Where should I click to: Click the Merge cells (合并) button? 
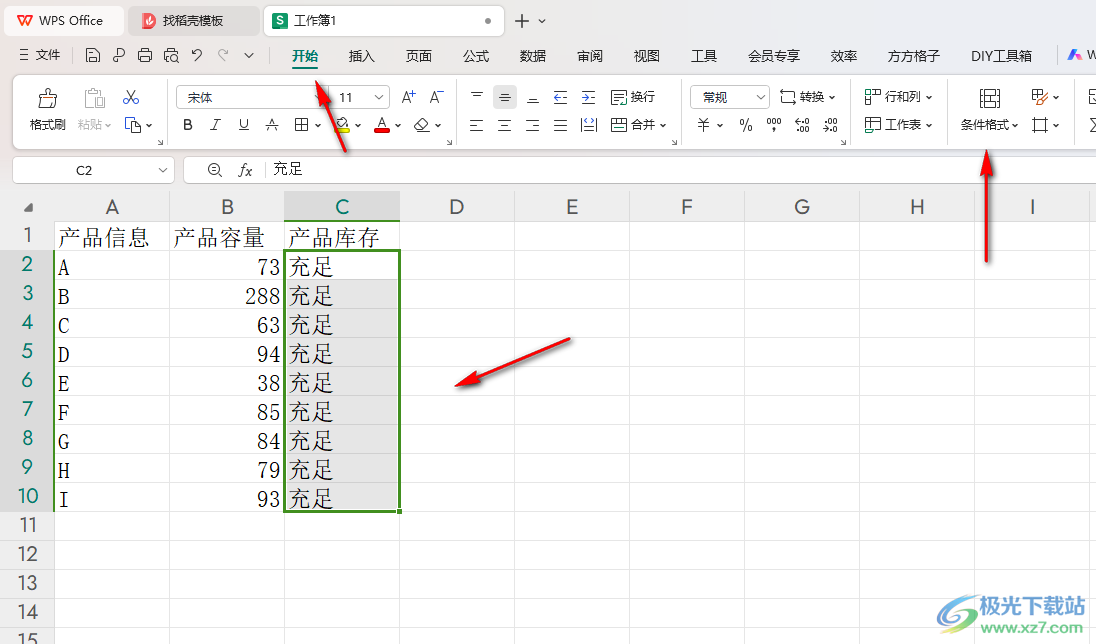click(x=638, y=125)
